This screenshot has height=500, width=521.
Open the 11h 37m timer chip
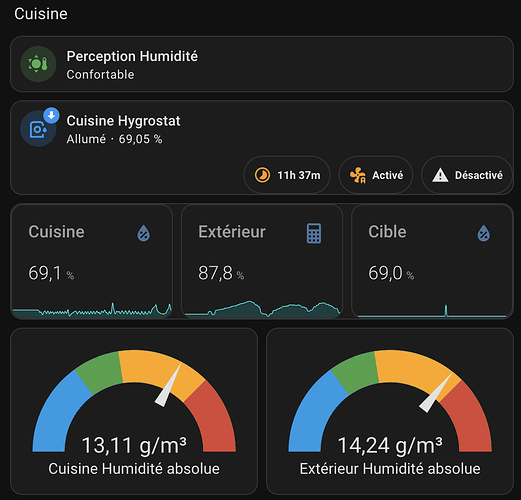(287, 175)
